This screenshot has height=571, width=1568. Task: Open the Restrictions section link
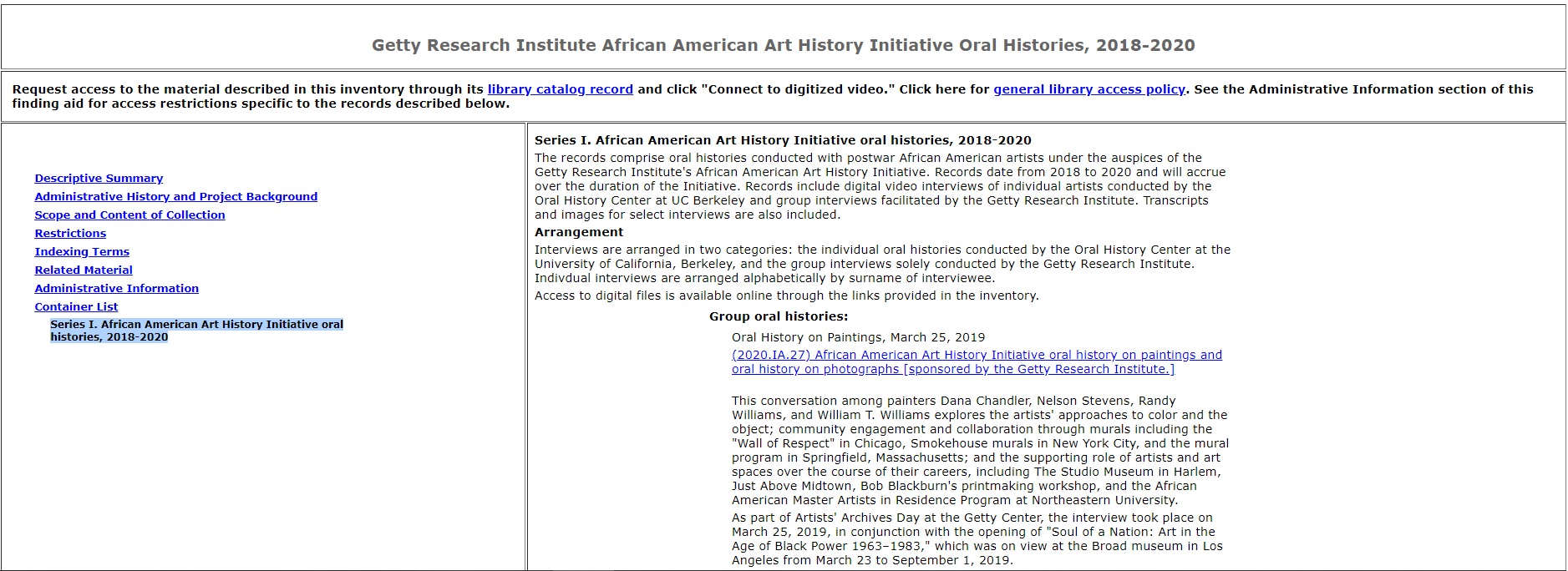point(70,233)
